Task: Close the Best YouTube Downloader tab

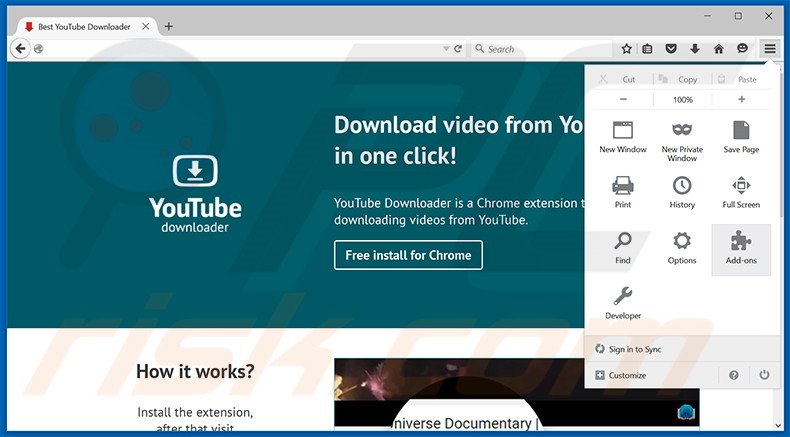Action: click(x=146, y=26)
